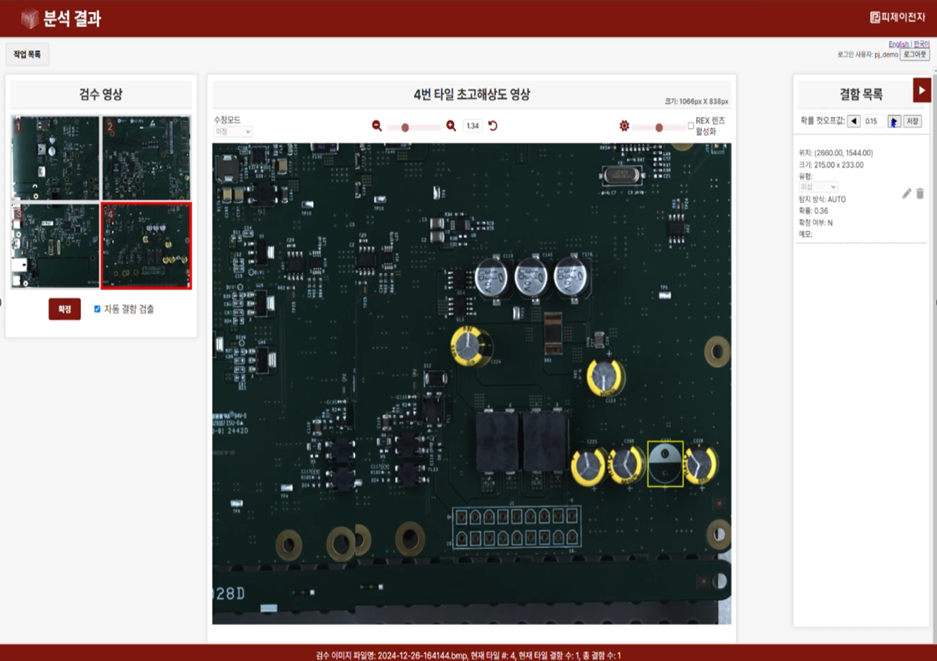Switch the language to 한국어
The width and height of the screenshot is (937, 661).
pyautogui.click(x=921, y=44)
